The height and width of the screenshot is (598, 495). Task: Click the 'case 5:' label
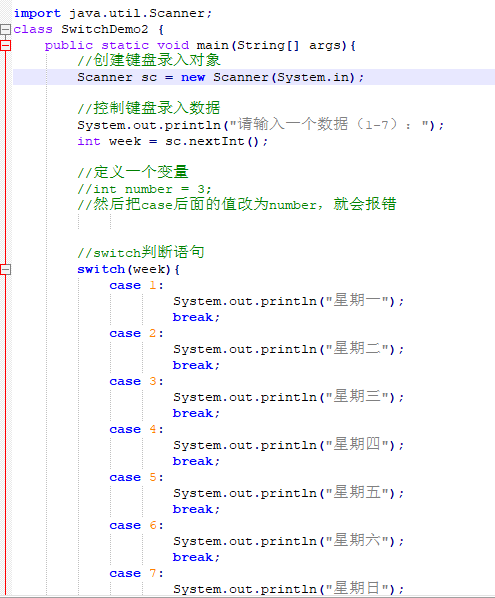[x=137, y=477]
